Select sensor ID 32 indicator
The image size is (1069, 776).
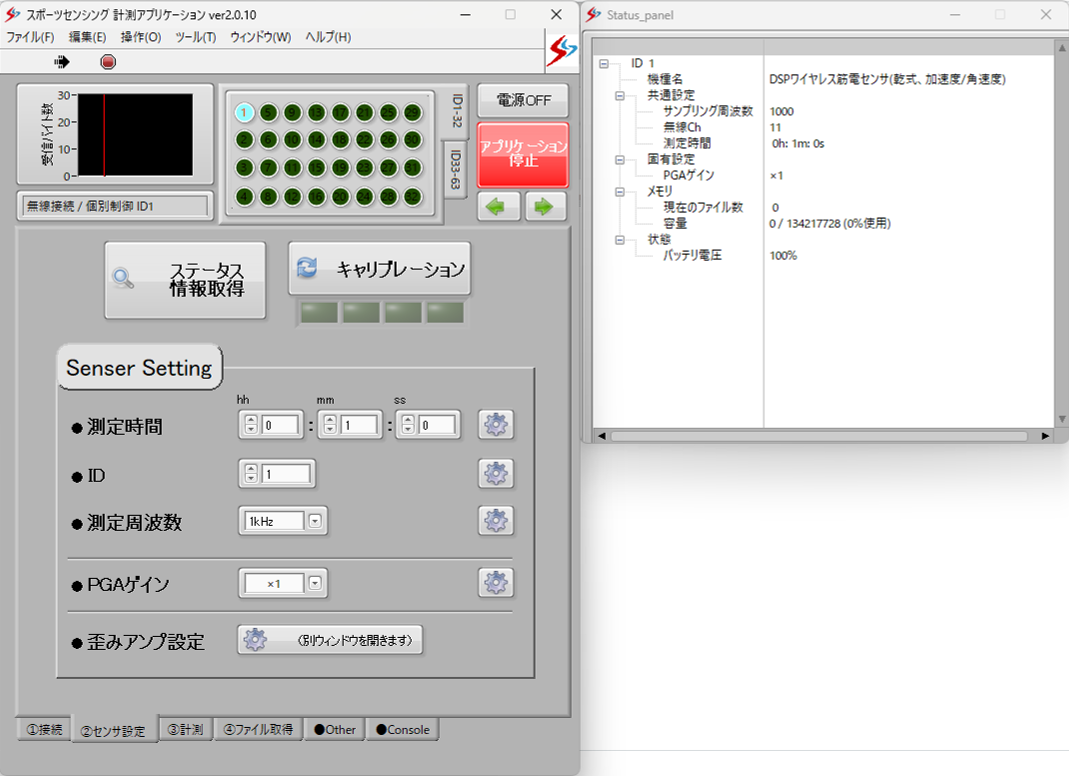click(412, 197)
